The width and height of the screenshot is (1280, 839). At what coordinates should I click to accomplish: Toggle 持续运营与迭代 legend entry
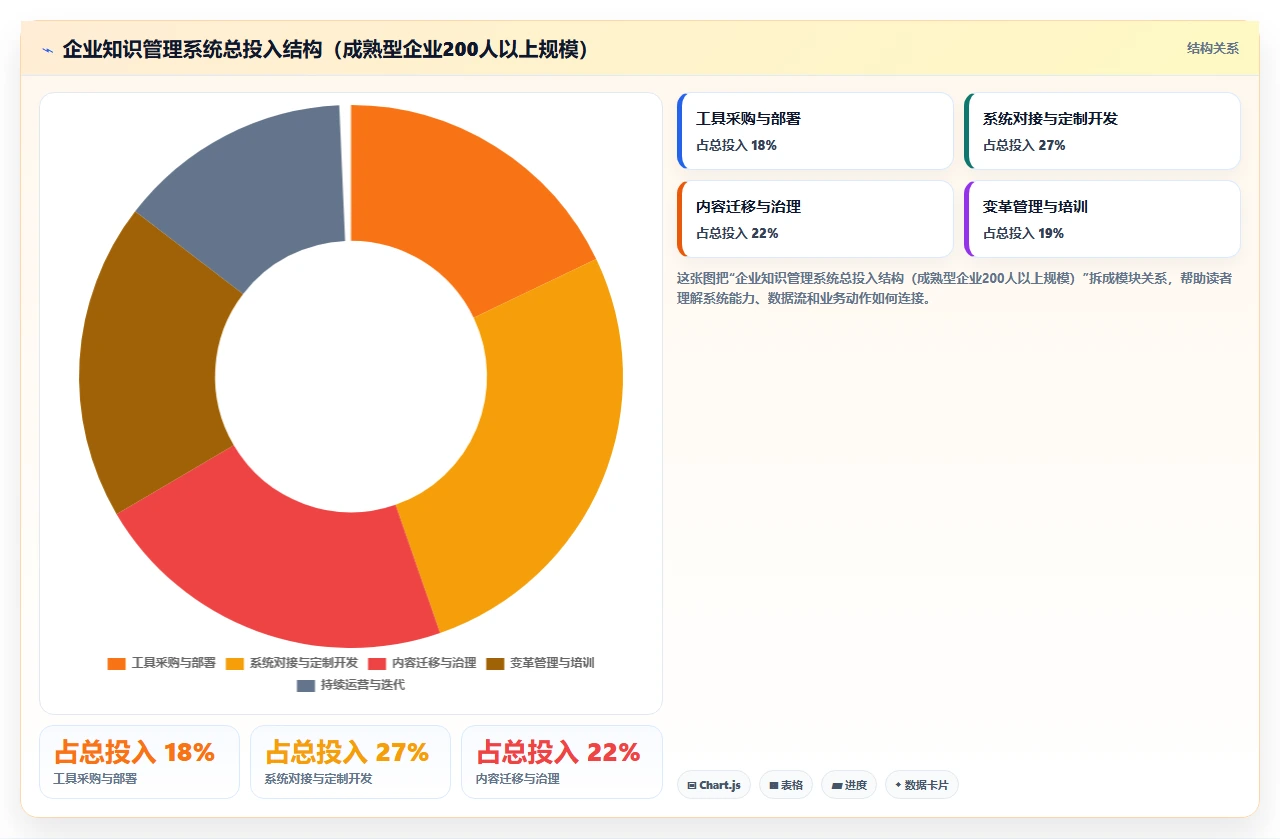351,685
